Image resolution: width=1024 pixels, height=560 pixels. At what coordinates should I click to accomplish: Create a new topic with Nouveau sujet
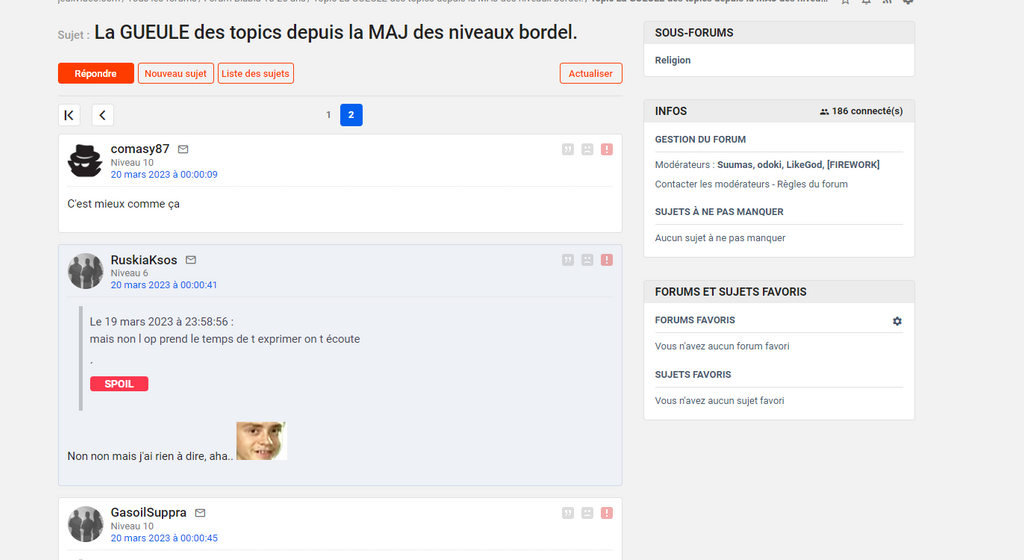tap(176, 73)
